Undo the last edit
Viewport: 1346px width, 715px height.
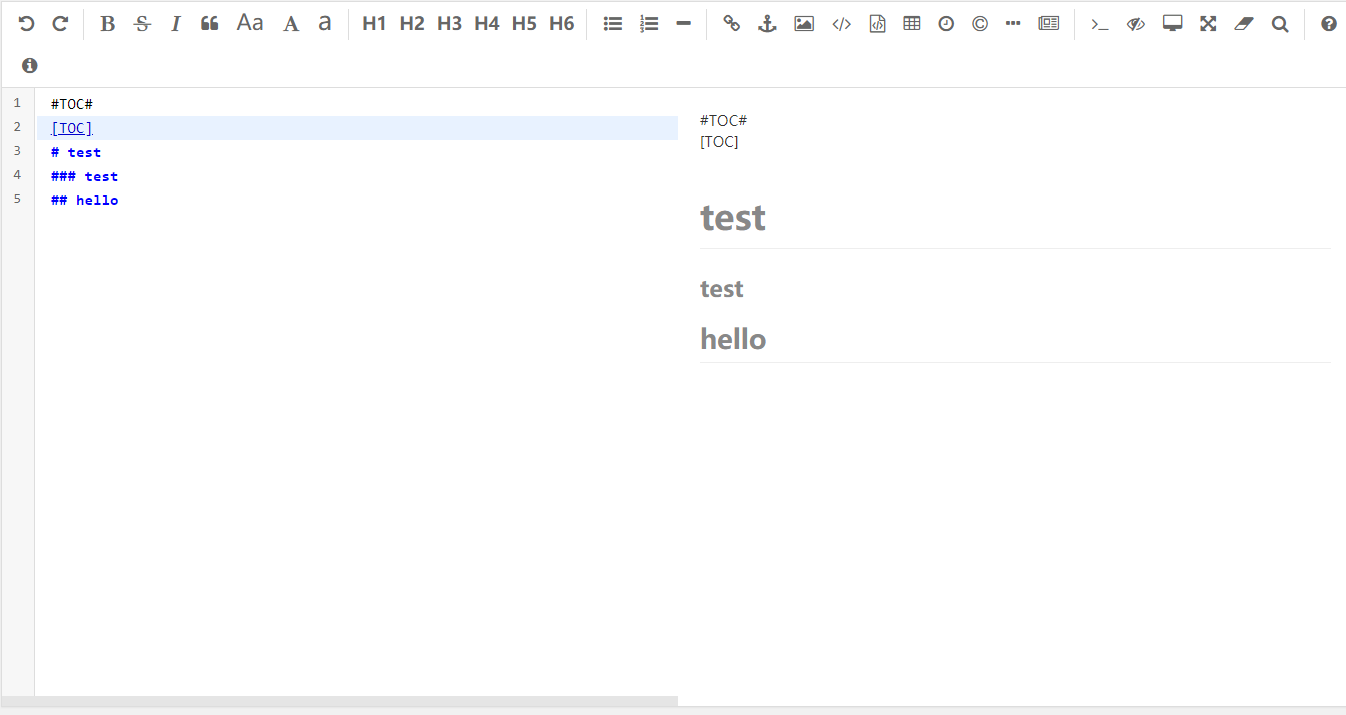(25, 23)
